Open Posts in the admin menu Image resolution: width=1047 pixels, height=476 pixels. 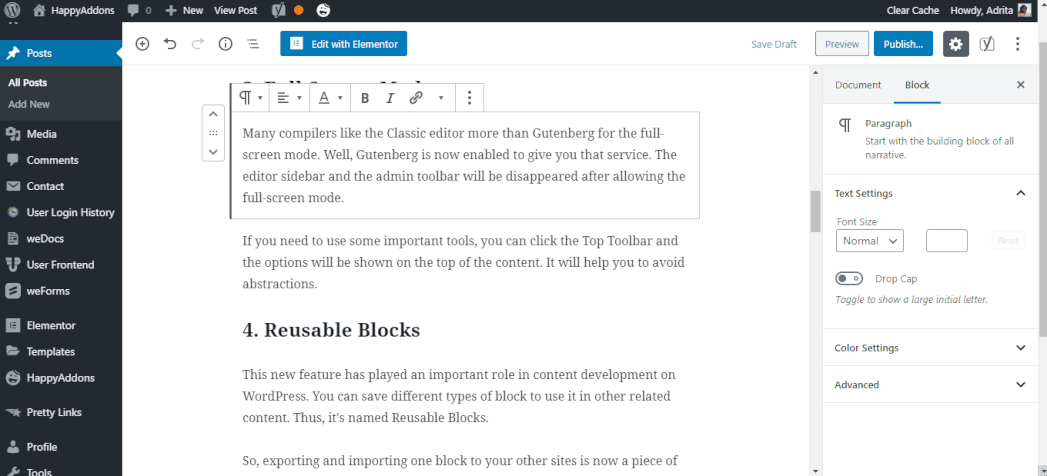coord(61,53)
